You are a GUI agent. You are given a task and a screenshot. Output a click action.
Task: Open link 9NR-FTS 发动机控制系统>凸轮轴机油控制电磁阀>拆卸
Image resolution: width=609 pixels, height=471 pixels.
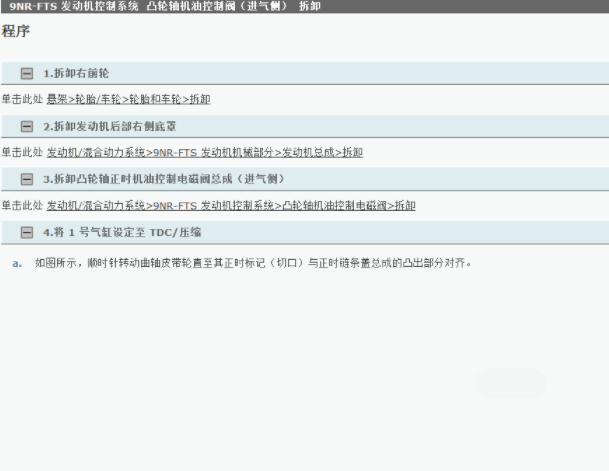point(231,205)
